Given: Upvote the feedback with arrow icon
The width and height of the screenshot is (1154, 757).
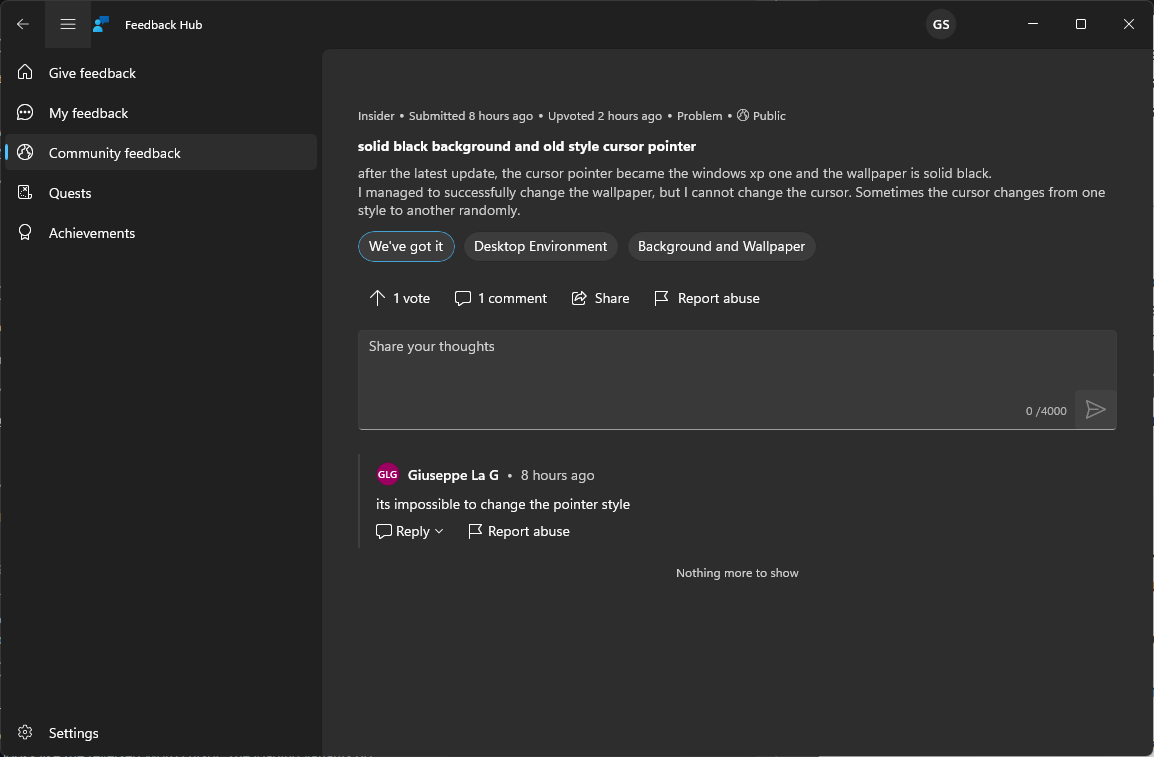Looking at the screenshot, I should coord(400,298).
